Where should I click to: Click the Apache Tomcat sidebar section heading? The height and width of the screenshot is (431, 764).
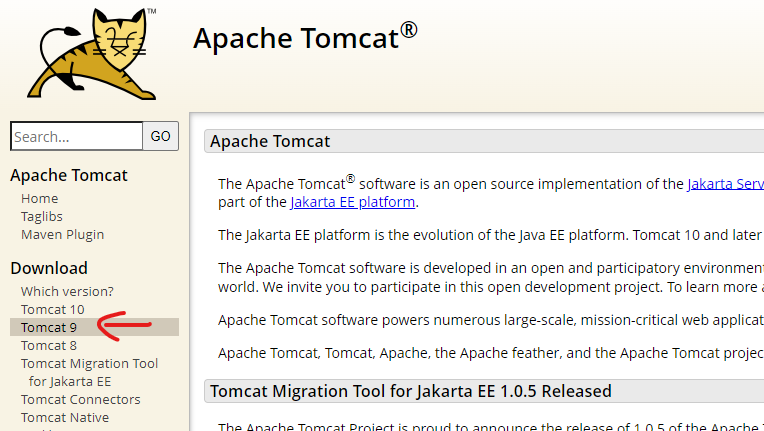[69, 175]
